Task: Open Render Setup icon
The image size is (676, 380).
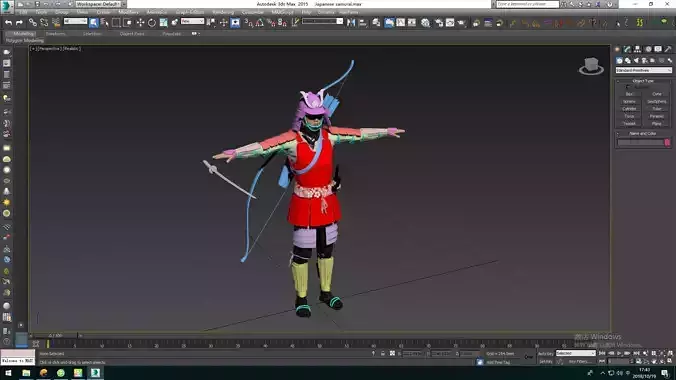Action: click(x=438, y=22)
